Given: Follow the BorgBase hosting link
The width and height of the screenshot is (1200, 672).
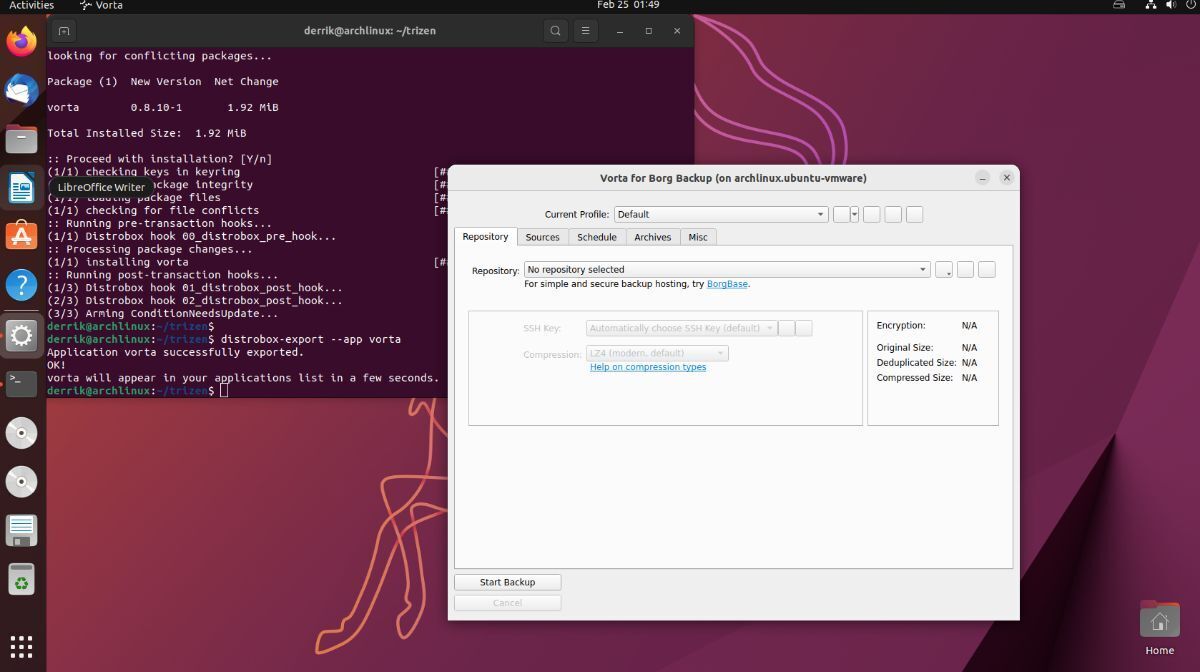Looking at the screenshot, I should pyautogui.click(x=727, y=284).
